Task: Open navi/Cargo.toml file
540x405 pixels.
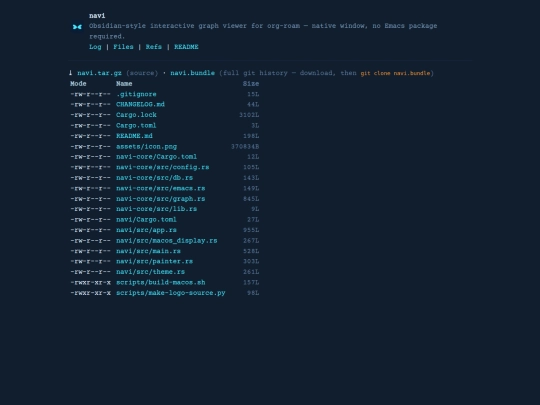Action: click(x=146, y=219)
